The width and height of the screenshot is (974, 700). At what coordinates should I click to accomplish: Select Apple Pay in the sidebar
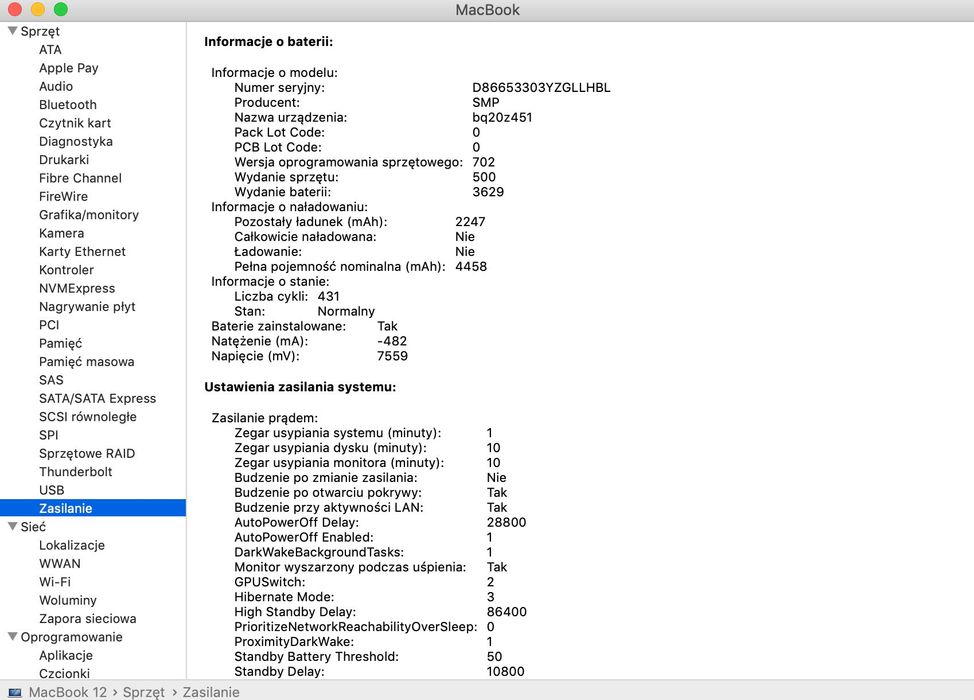coord(68,68)
